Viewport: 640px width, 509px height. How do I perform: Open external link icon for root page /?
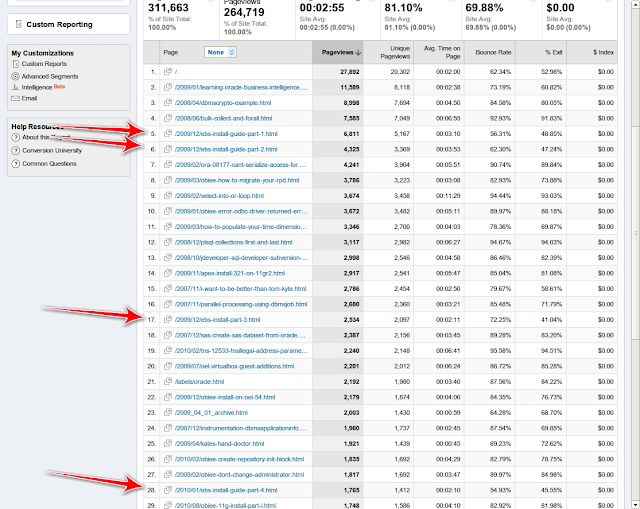click(167, 71)
